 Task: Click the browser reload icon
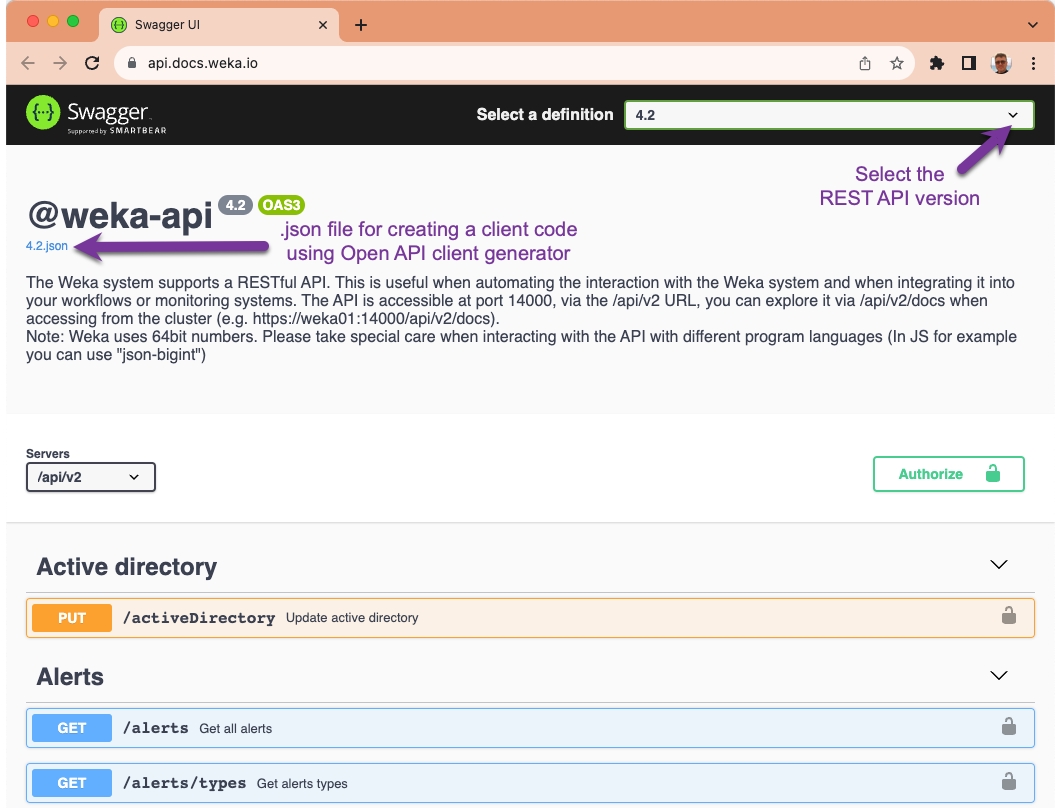(x=92, y=63)
